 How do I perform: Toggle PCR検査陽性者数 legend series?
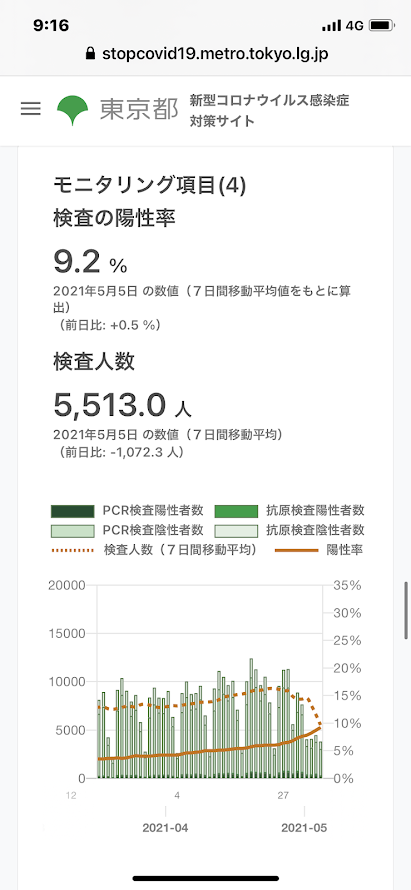pos(127,510)
